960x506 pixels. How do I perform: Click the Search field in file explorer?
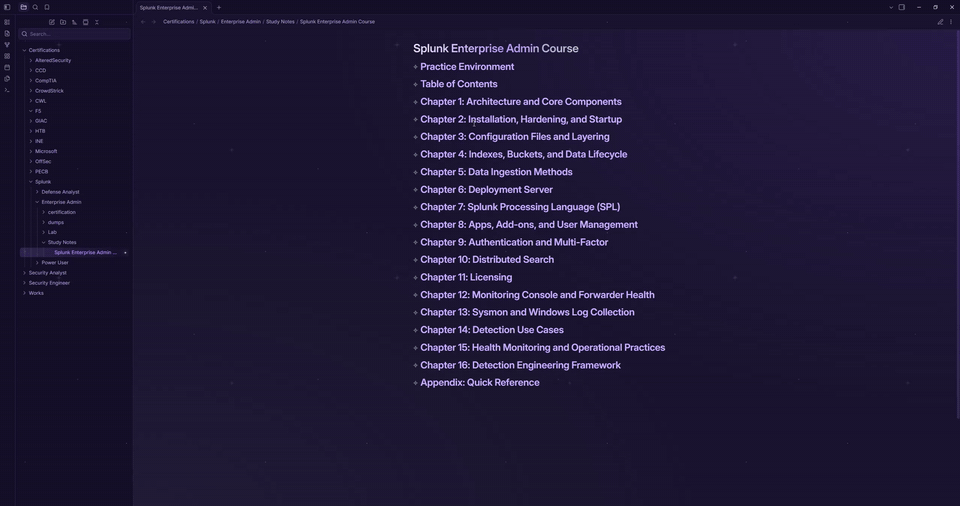click(x=75, y=34)
